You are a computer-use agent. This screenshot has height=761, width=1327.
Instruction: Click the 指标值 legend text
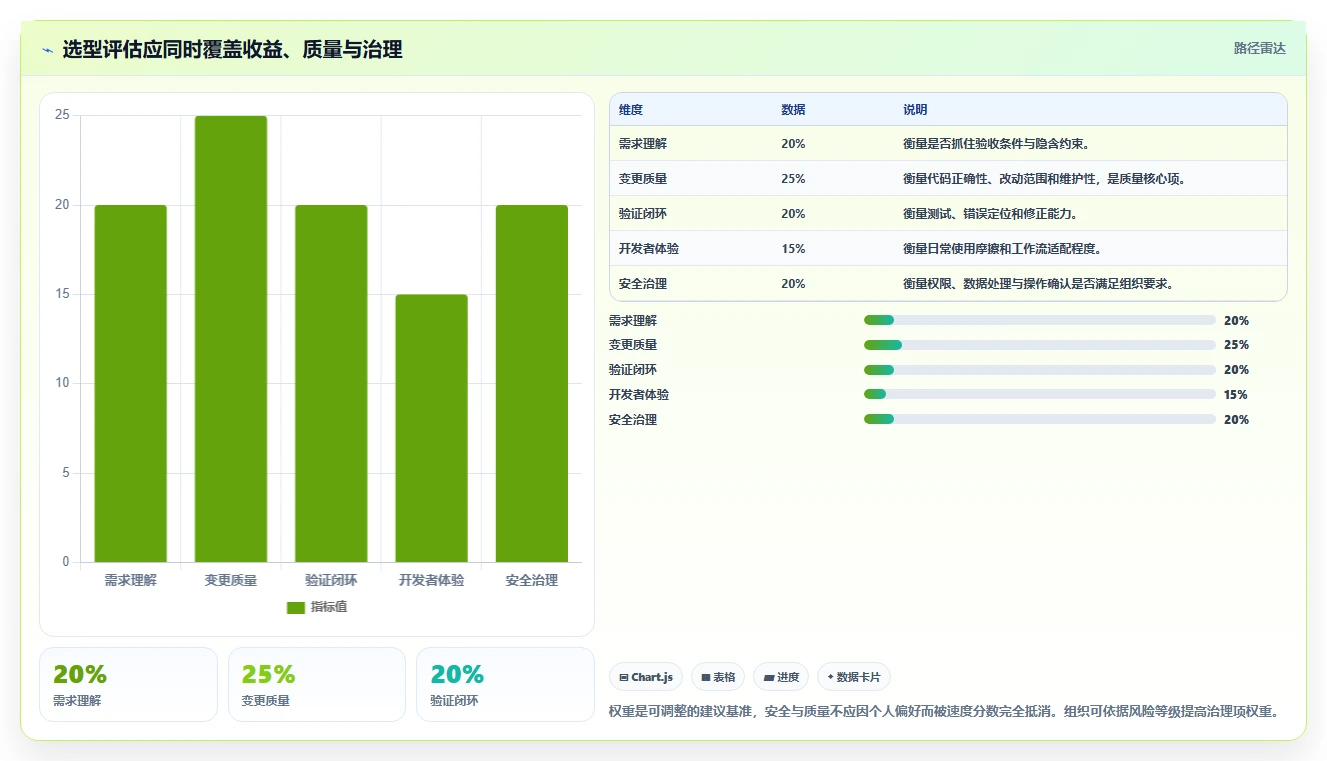[329, 607]
